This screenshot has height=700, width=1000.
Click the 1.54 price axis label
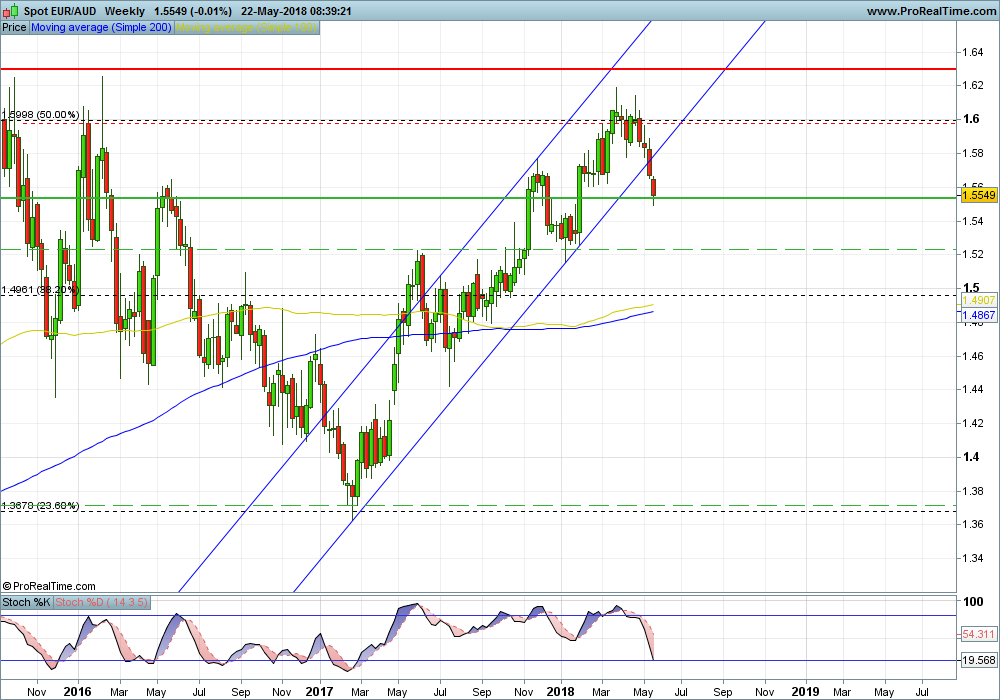973,221
